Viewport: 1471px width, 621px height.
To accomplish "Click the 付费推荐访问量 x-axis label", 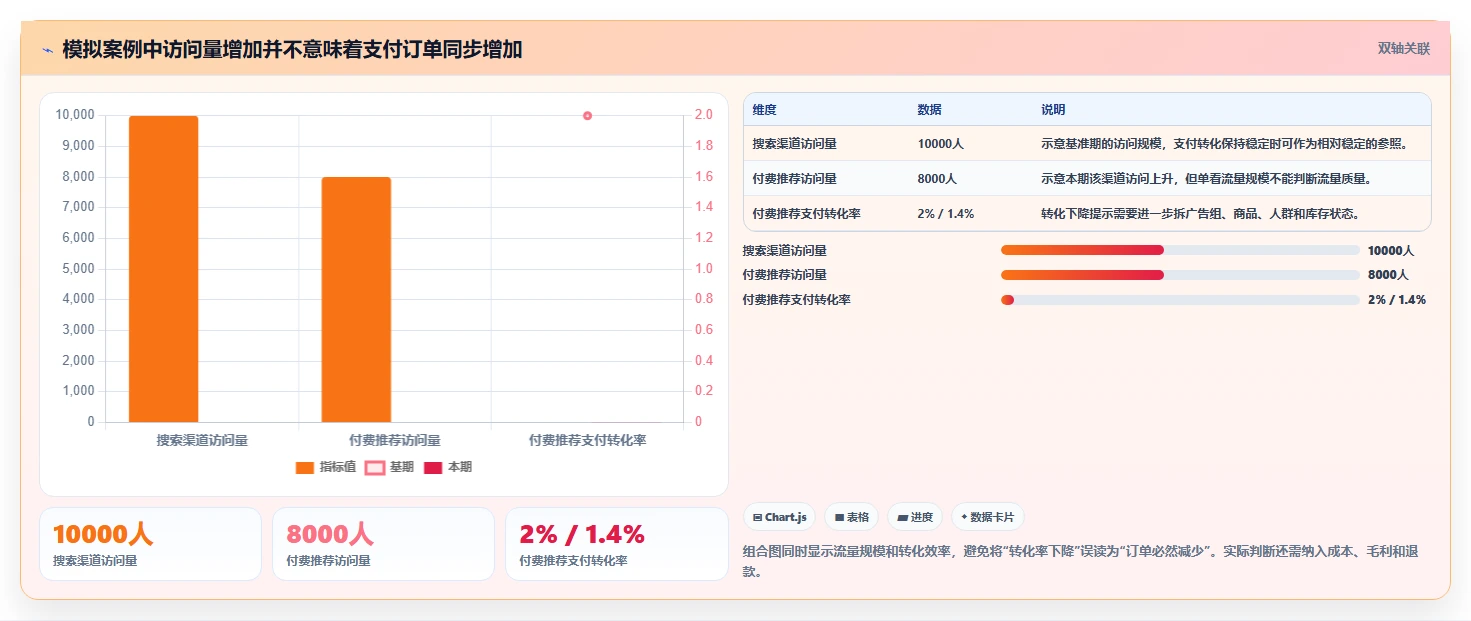I will pos(395,440).
